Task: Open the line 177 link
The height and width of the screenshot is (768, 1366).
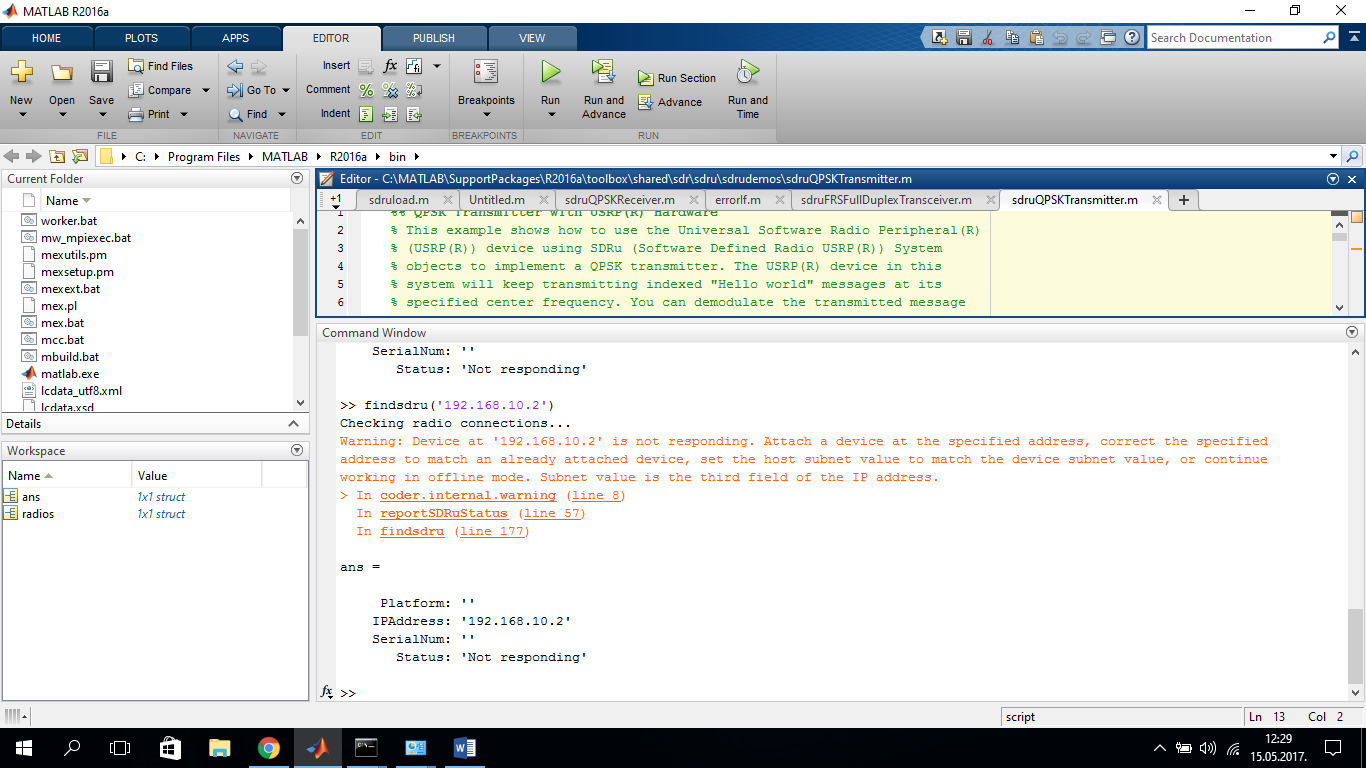Action: [x=491, y=531]
